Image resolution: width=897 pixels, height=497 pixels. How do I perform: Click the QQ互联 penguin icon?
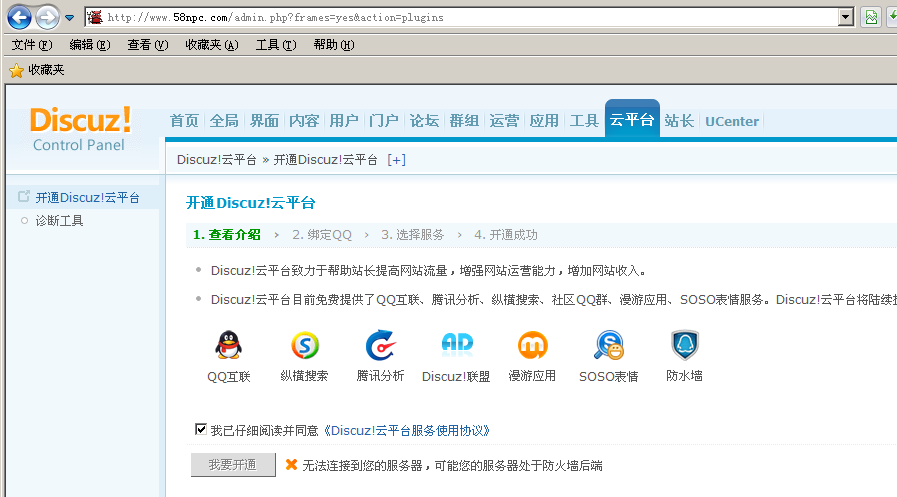point(228,345)
